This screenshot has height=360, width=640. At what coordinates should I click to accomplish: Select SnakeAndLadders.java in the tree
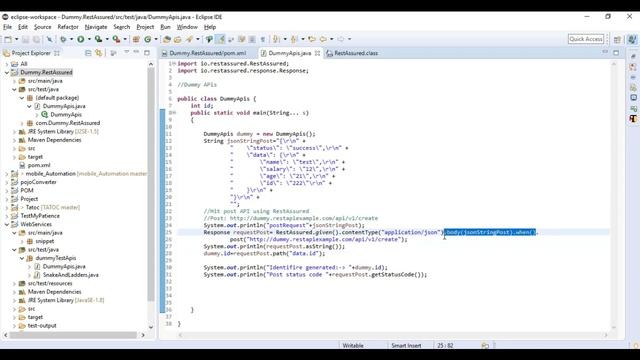71,275
